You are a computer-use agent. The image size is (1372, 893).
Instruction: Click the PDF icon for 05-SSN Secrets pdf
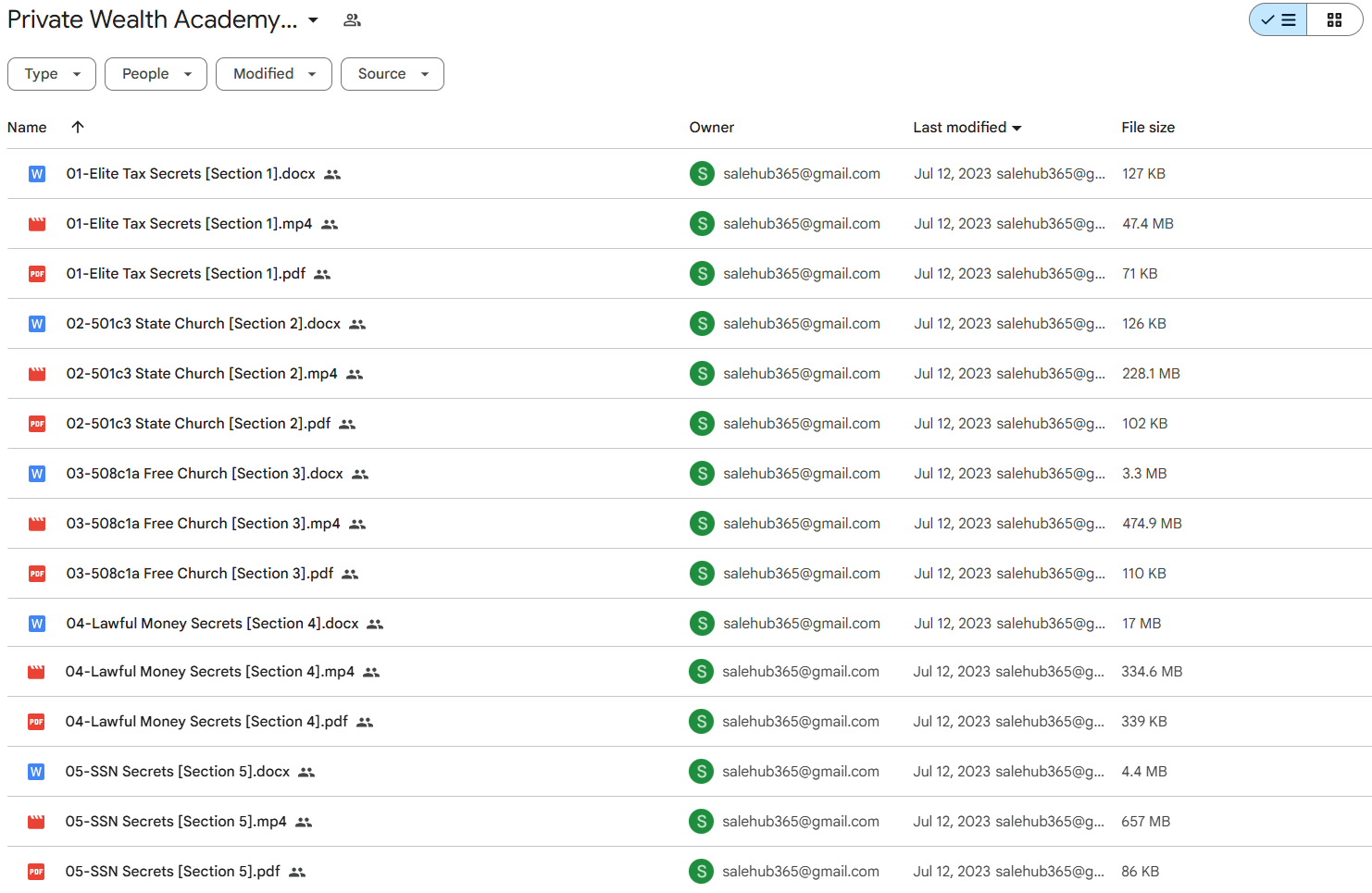coord(36,872)
